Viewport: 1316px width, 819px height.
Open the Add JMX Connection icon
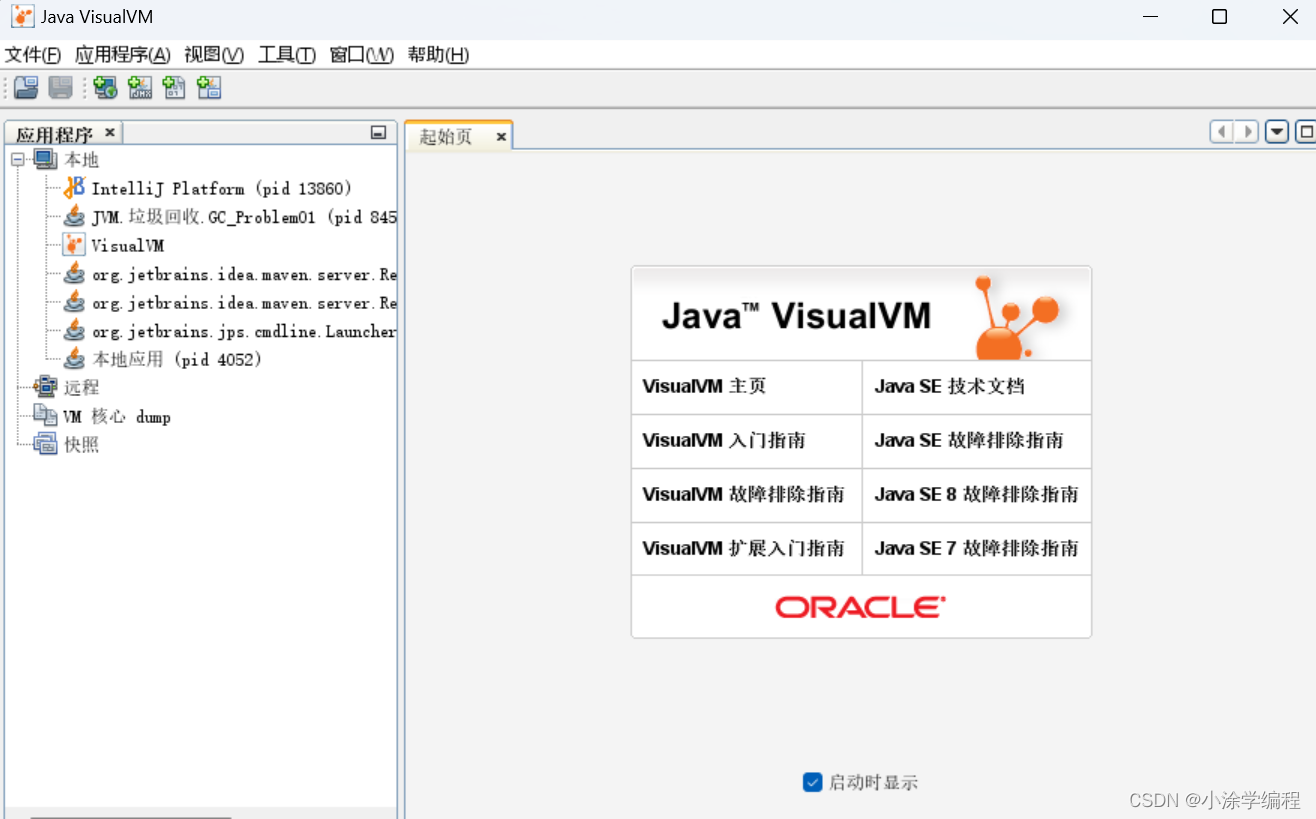tap(139, 88)
